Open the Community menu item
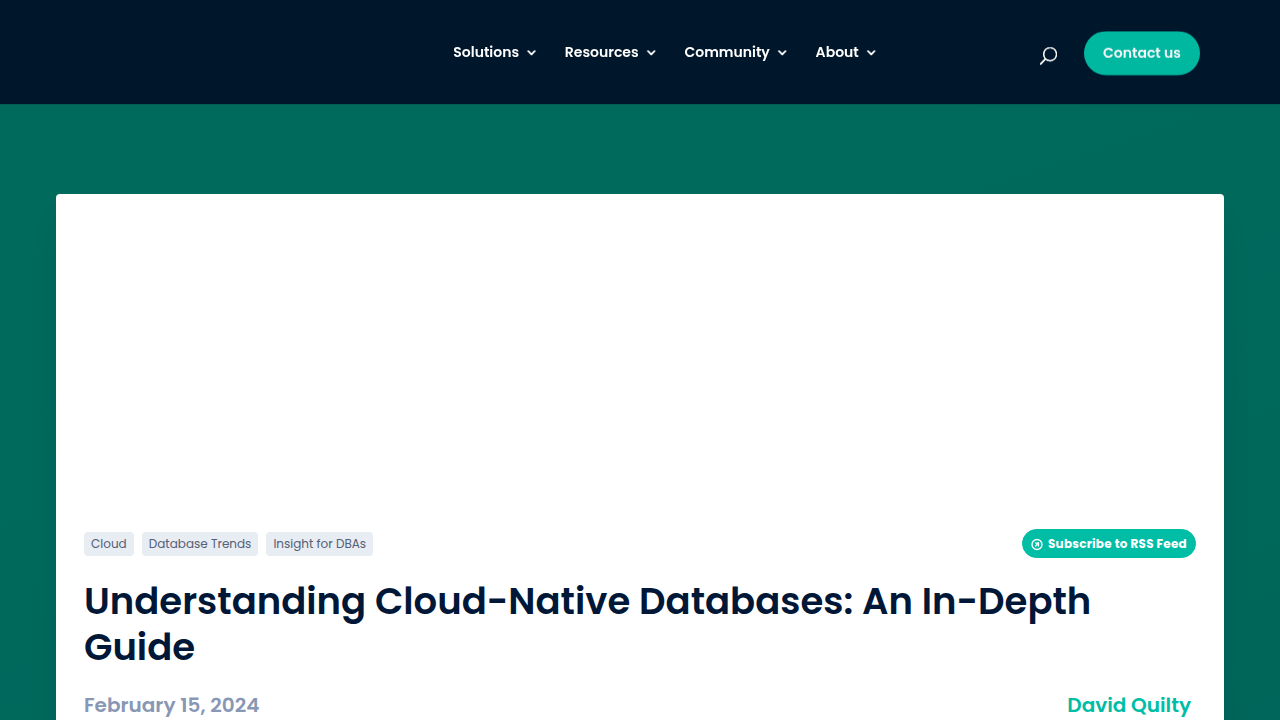The width and height of the screenshot is (1280, 720). click(x=727, y=52)
